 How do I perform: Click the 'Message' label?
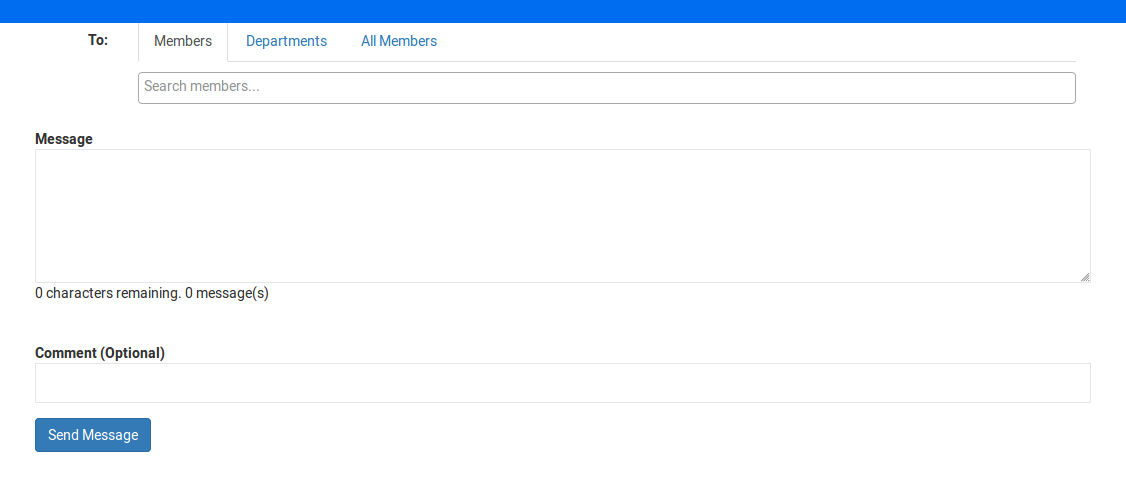(x=64, y=139)
